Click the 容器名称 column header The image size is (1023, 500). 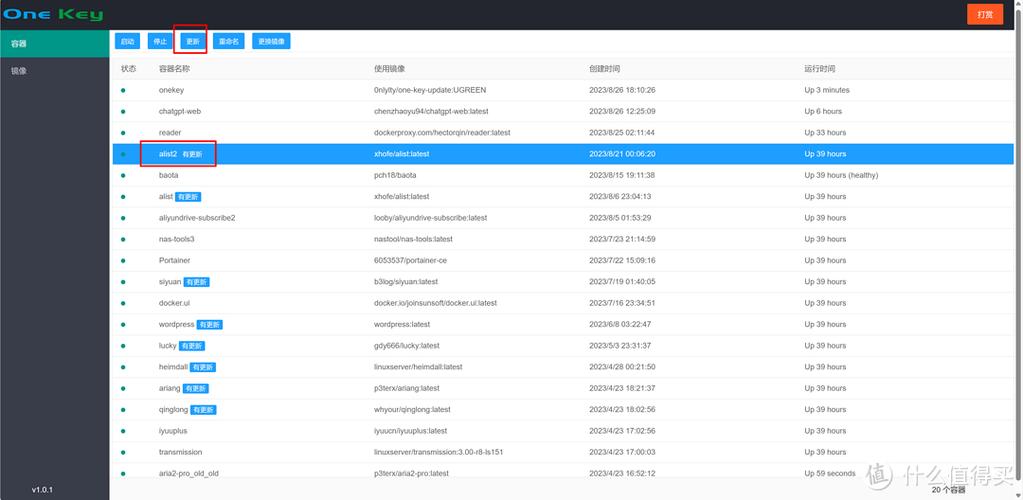pos(174,69)
